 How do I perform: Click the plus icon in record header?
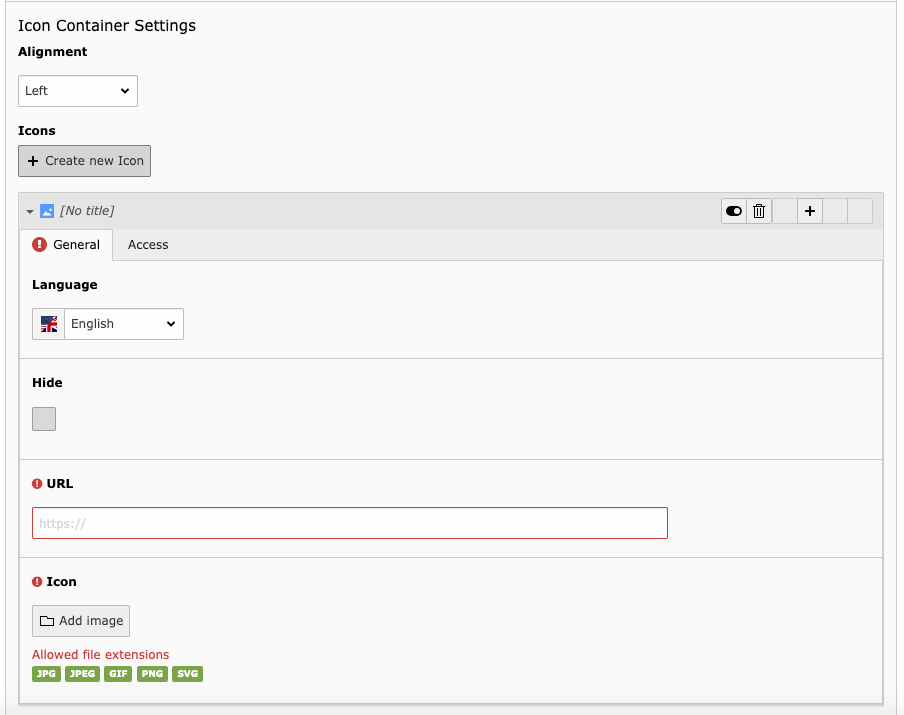[x=809, y=211]
